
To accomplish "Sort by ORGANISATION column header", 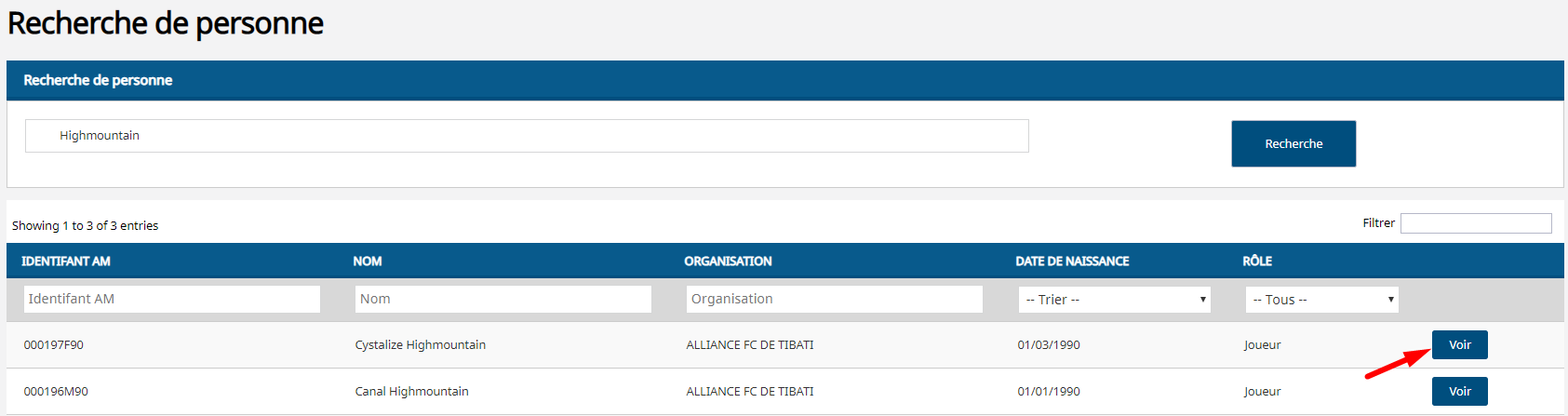I will 728,262.
